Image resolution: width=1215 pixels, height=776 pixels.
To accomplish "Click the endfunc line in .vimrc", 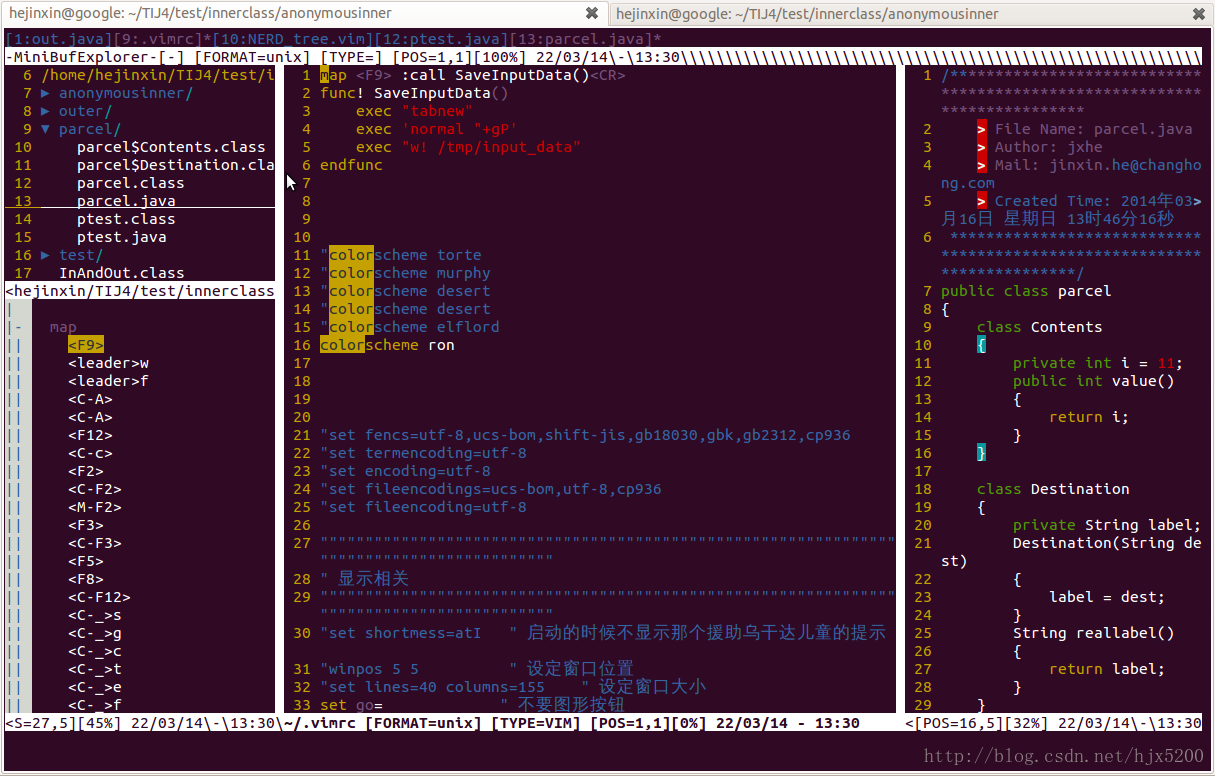I will coord(351,165).
